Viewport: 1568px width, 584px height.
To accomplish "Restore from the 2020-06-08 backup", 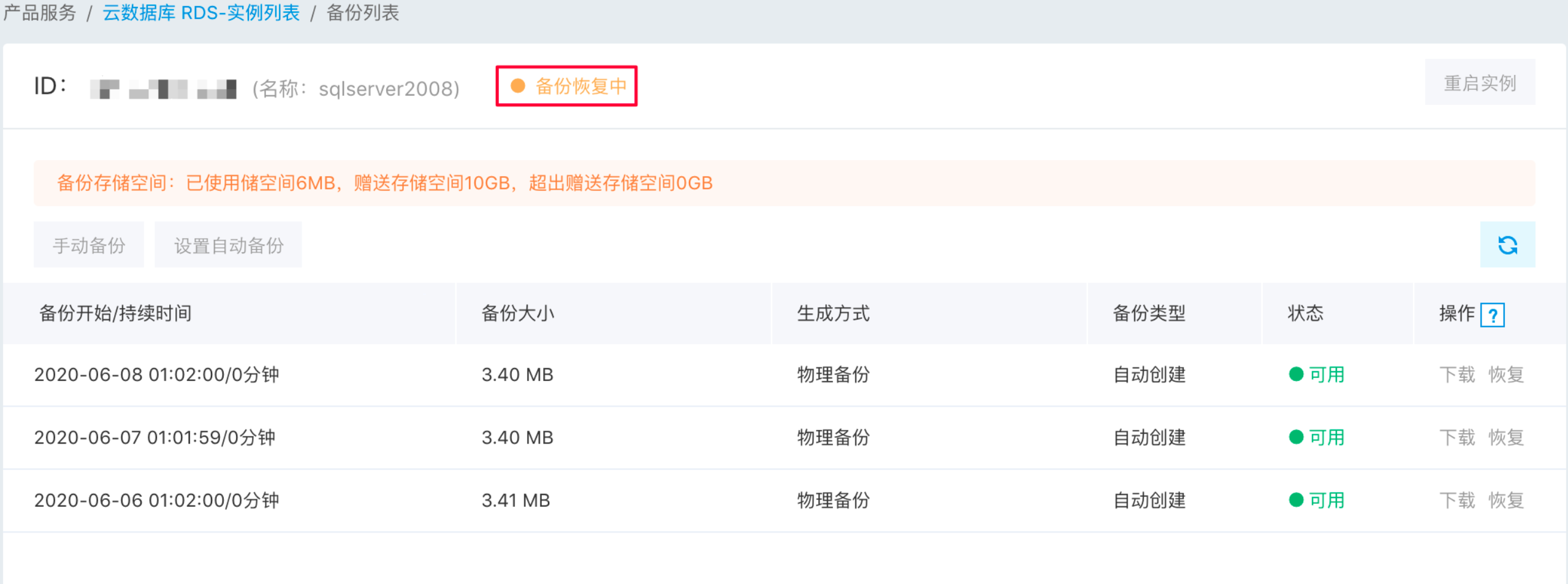I will point(1505,374).
